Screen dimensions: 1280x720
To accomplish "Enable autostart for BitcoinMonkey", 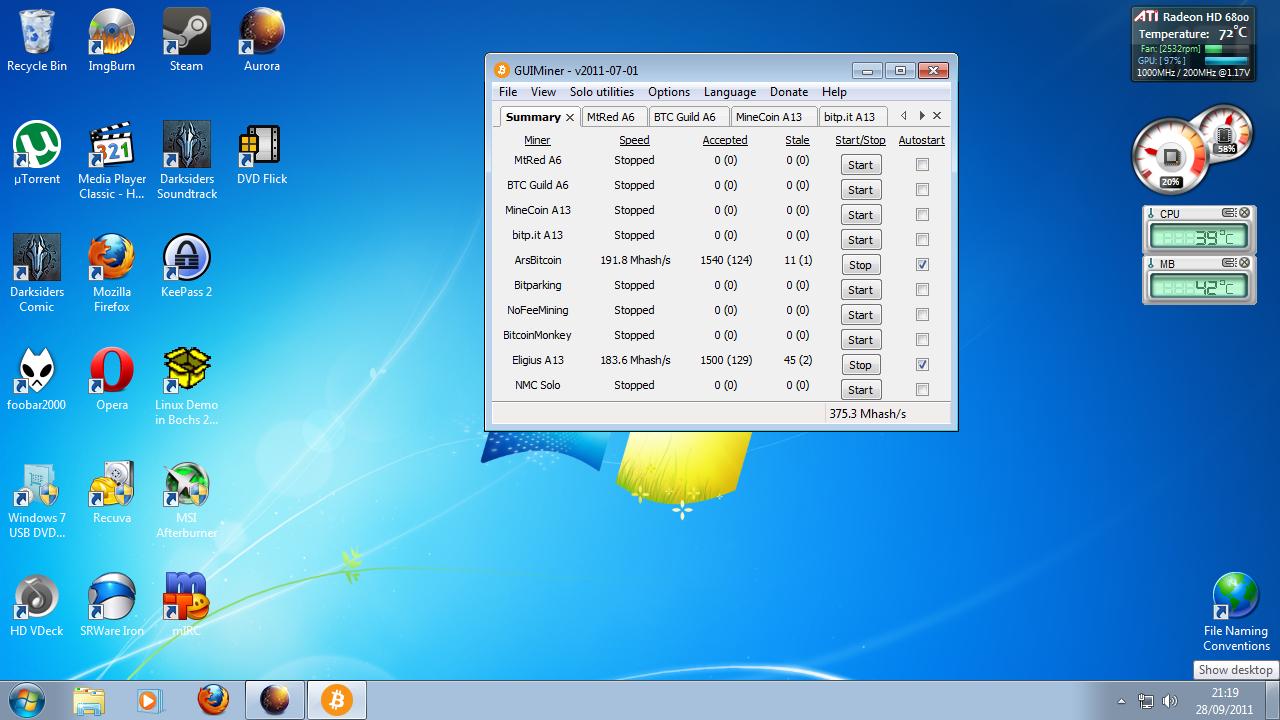I will click(x=922, y=339).
